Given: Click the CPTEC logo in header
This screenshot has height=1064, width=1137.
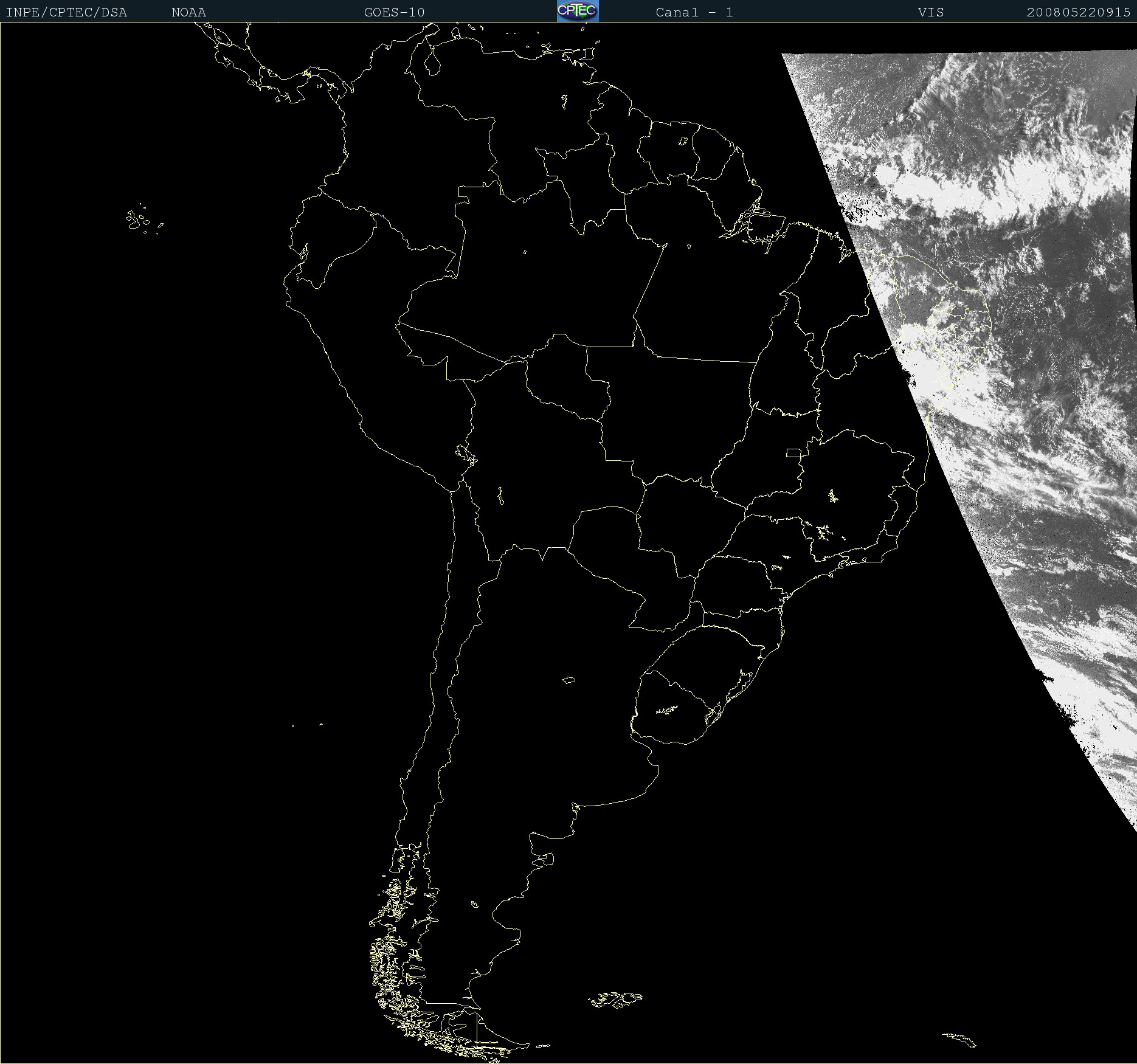Looking at the screenshot, I should tap(578, 11).
